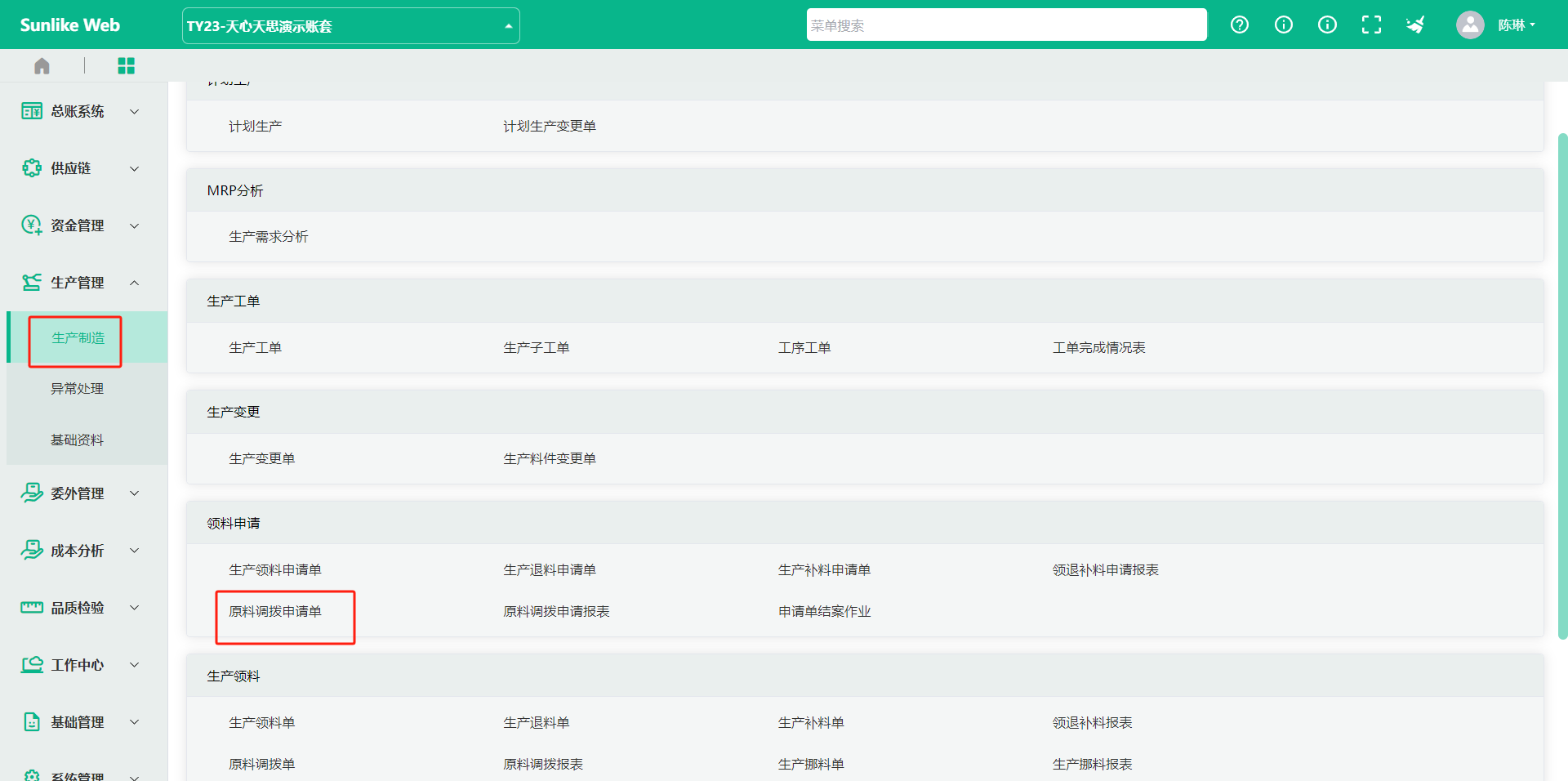
Task: Open 原料调拨报表 link
Action: click(543, 765)
